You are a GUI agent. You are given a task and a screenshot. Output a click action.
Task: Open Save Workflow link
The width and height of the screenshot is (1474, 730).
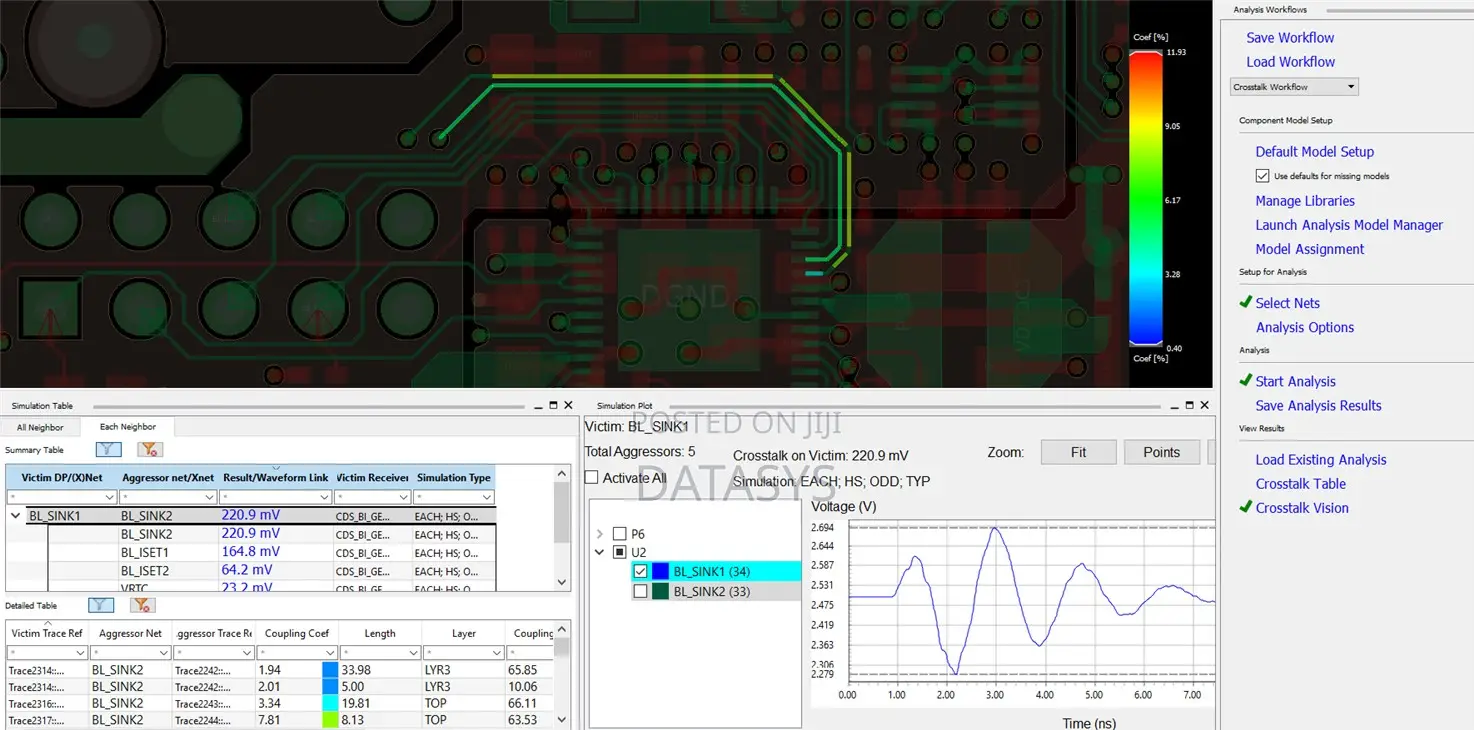click(1290, 38)
